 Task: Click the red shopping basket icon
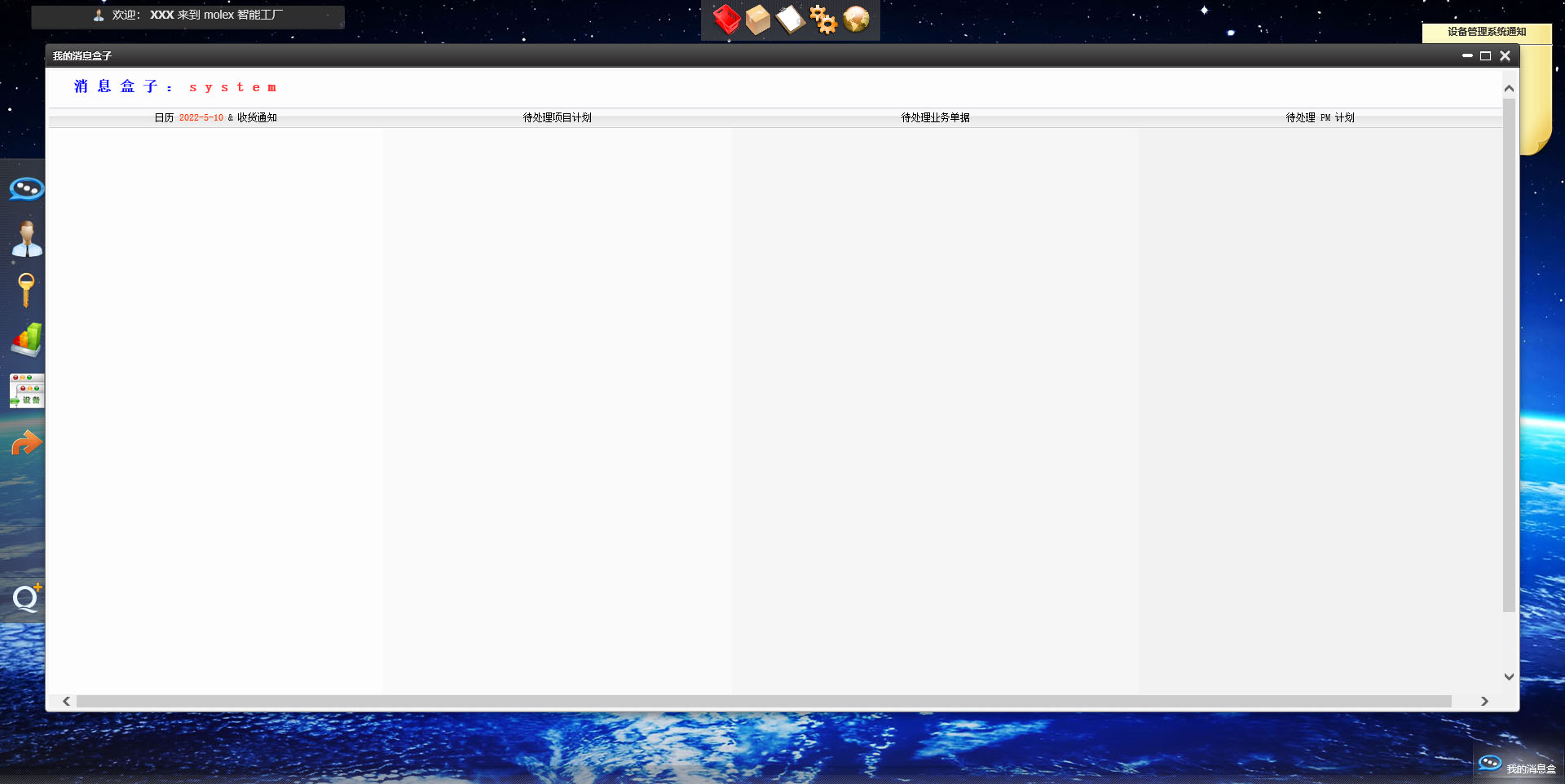[725, 20]
